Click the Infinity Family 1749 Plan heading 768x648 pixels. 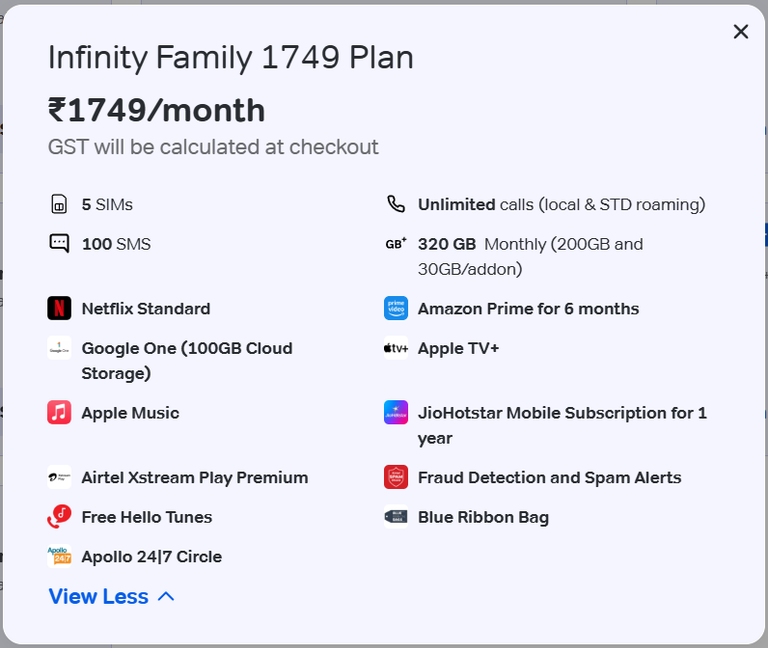point(231,58)
